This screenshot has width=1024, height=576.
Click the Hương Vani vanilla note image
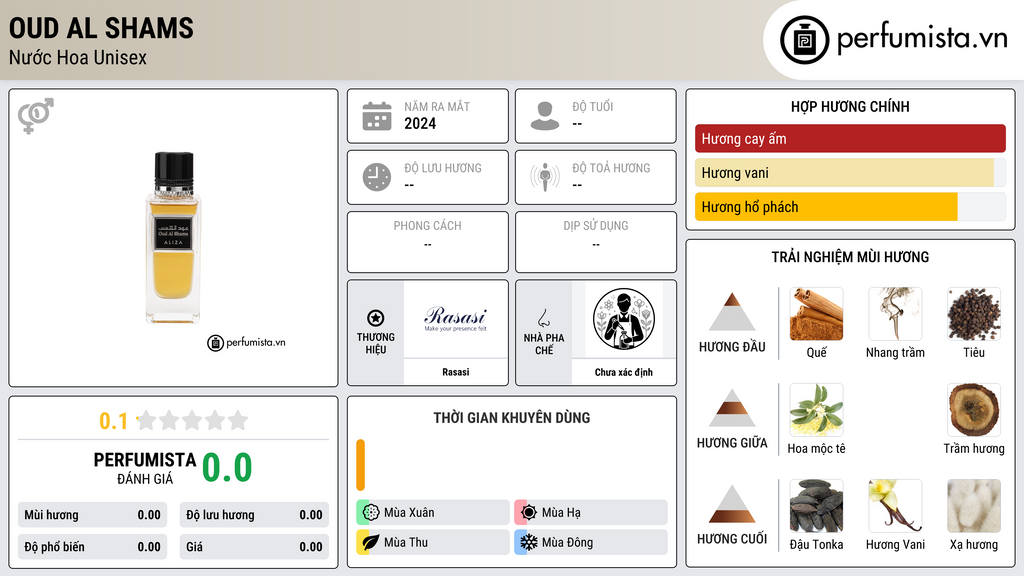pos(895,506)
